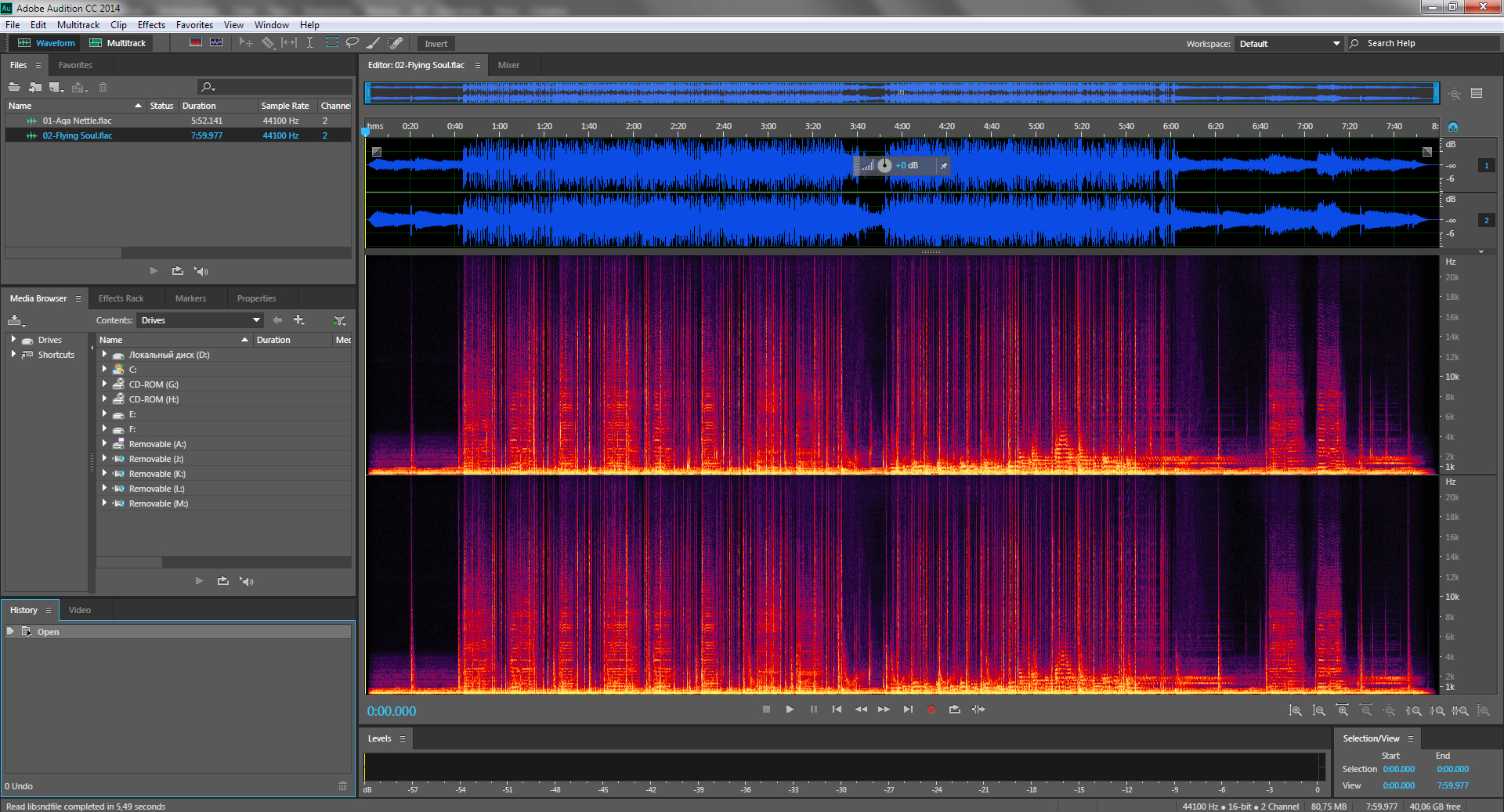Select the Move tool
1504x812 pixels.
pos(246,42)
